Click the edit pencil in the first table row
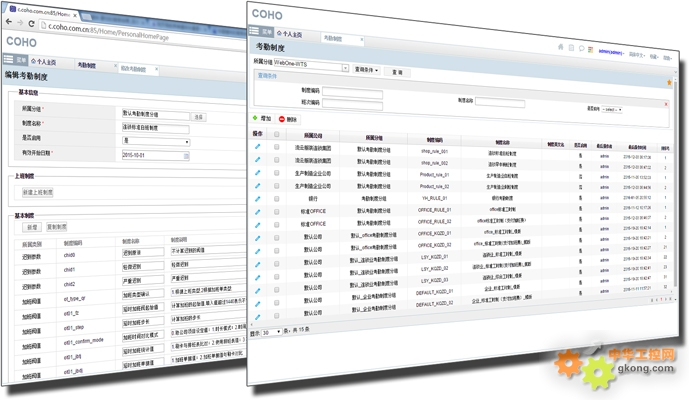This screenshot has width=689, height=400. point(258,147)
